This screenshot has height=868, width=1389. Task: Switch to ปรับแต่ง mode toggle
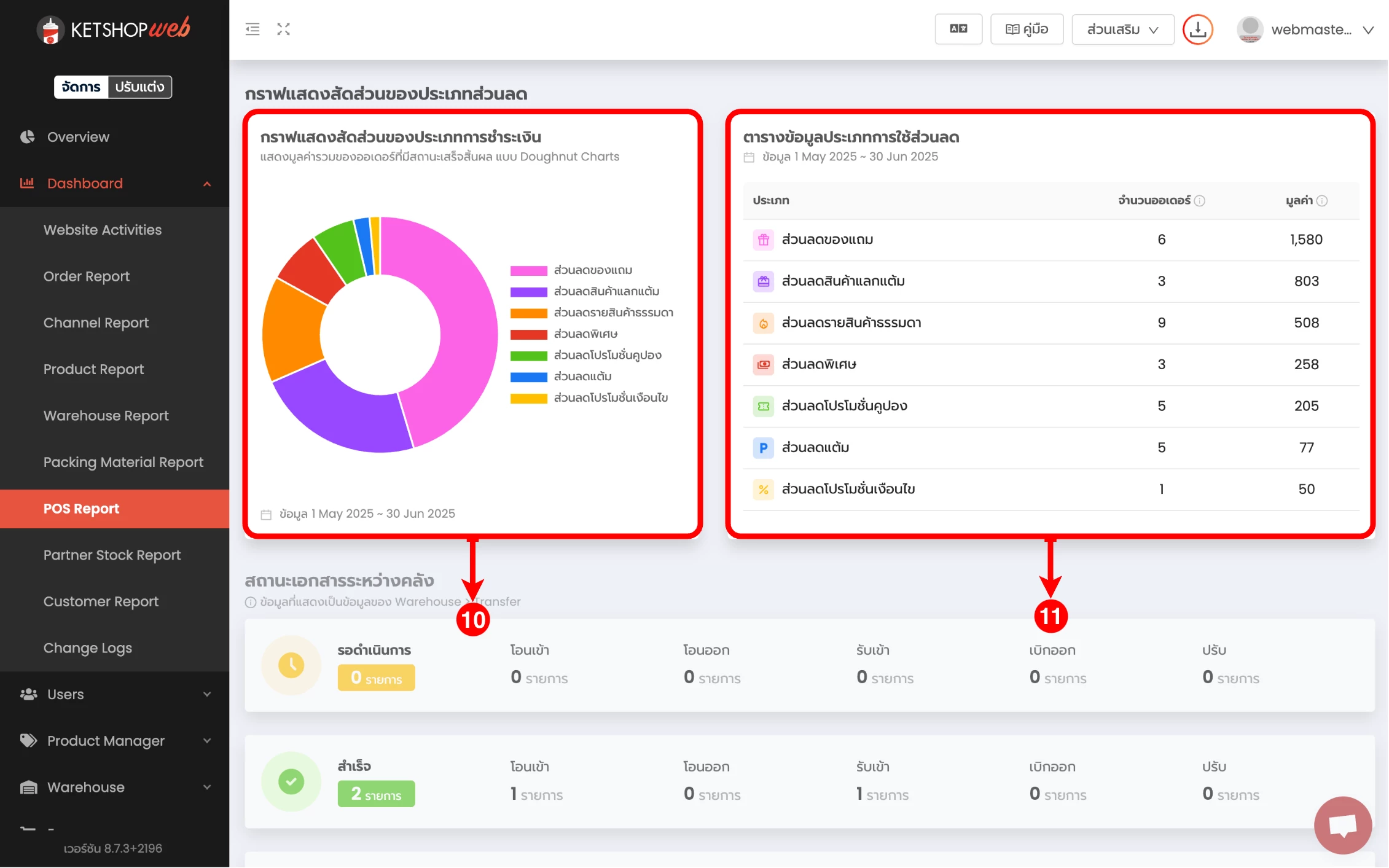139,87
